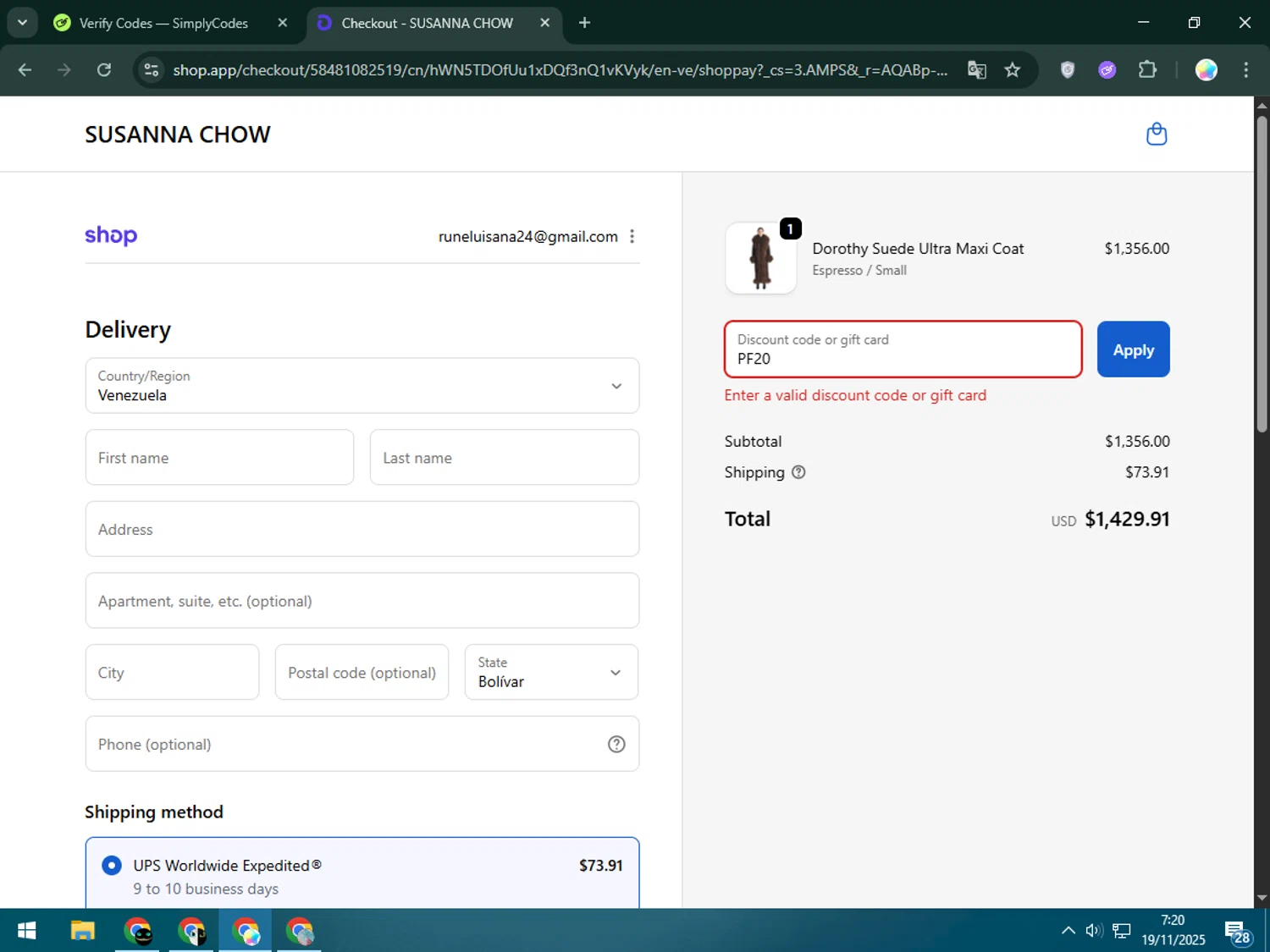Reload the checkout page
The image size is (1270, 952).
104,70
